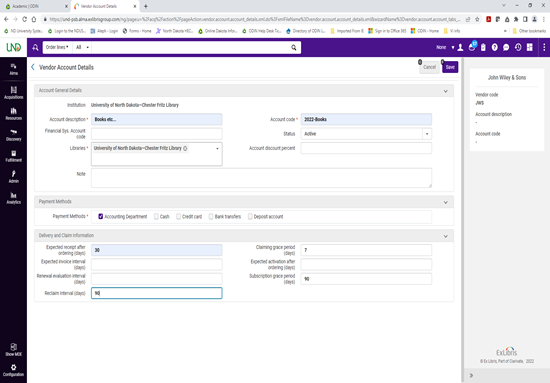
Task: Open the Status dropdown showing Active
Action: [366, 134]
